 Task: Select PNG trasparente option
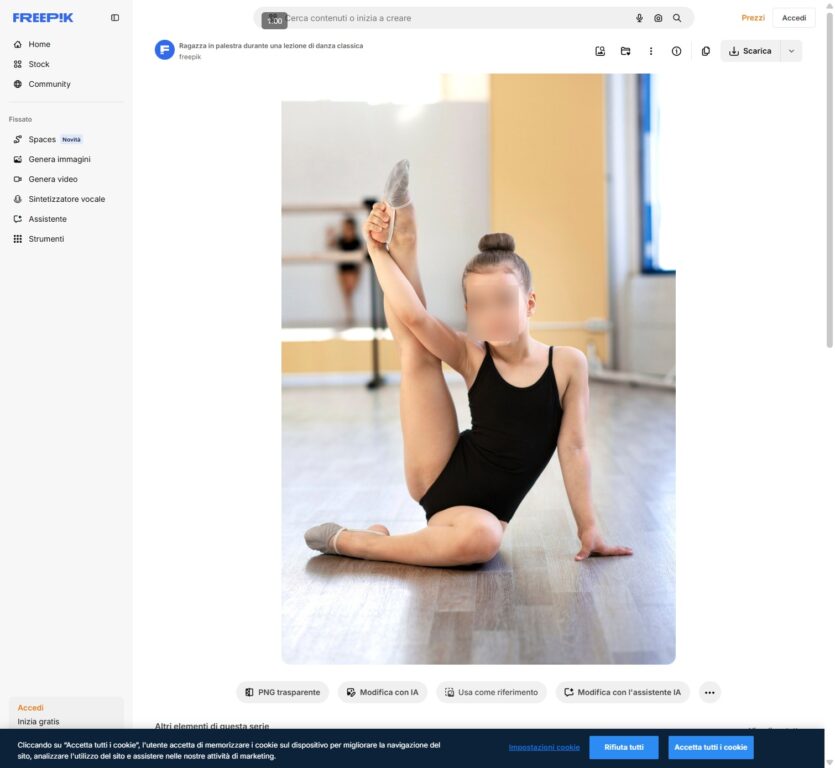[x=283, y=692]
